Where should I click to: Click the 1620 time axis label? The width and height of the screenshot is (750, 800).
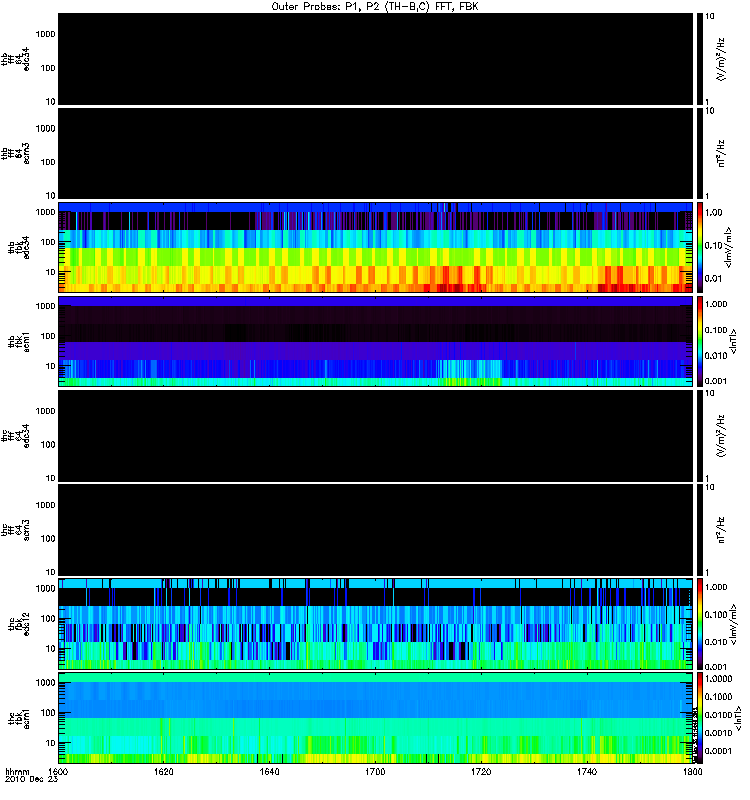click(163, 772)
